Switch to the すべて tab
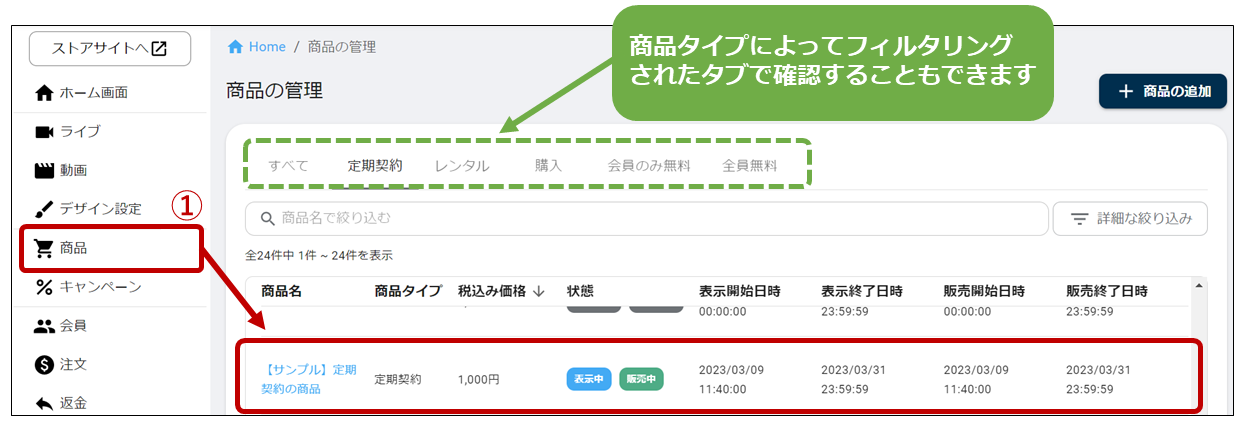Image resolution: width=1243 pixels, height=424 pixels. tap(288, 166)
